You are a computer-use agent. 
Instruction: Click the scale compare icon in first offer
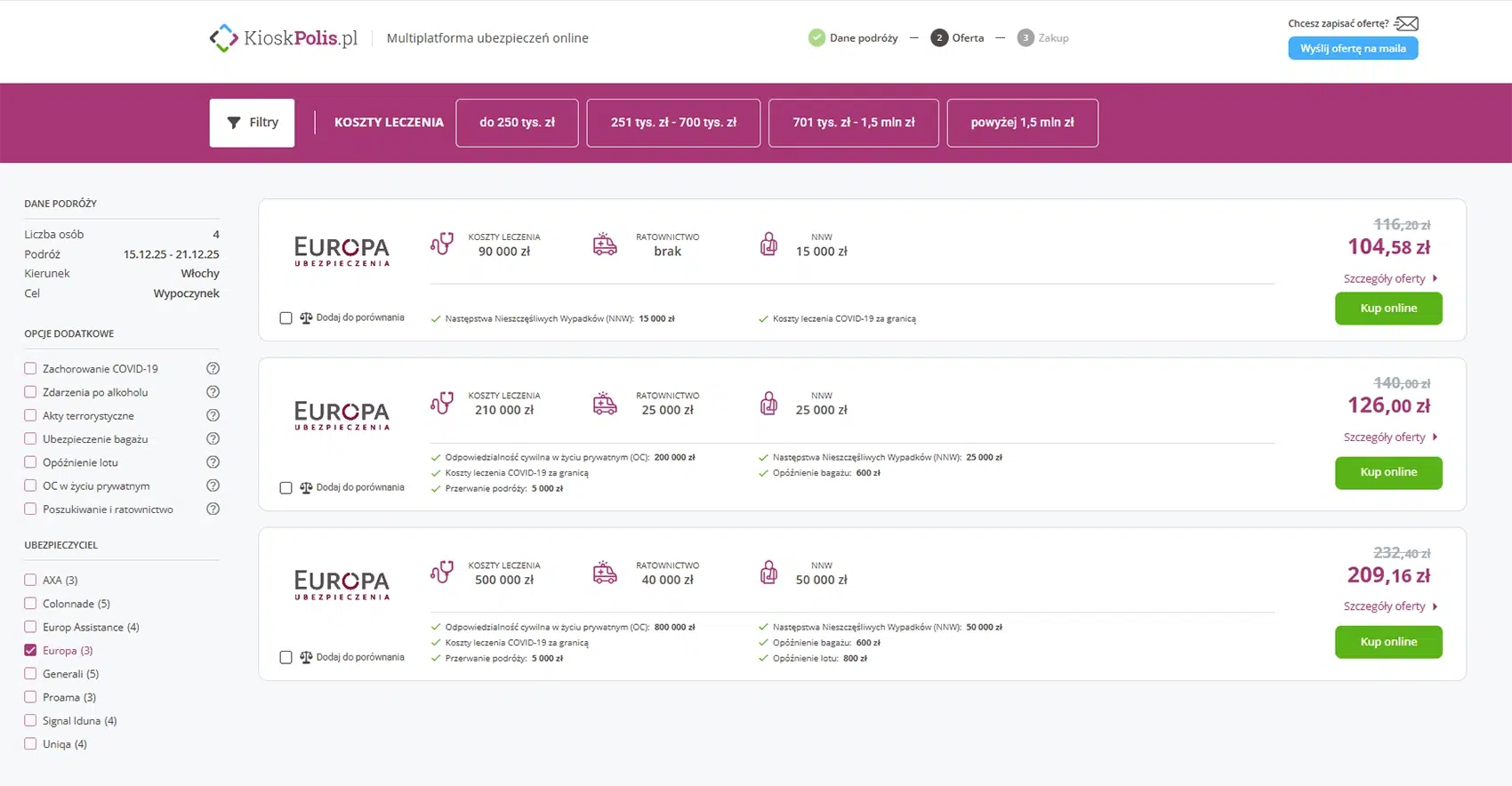click(x=306, y=317)
